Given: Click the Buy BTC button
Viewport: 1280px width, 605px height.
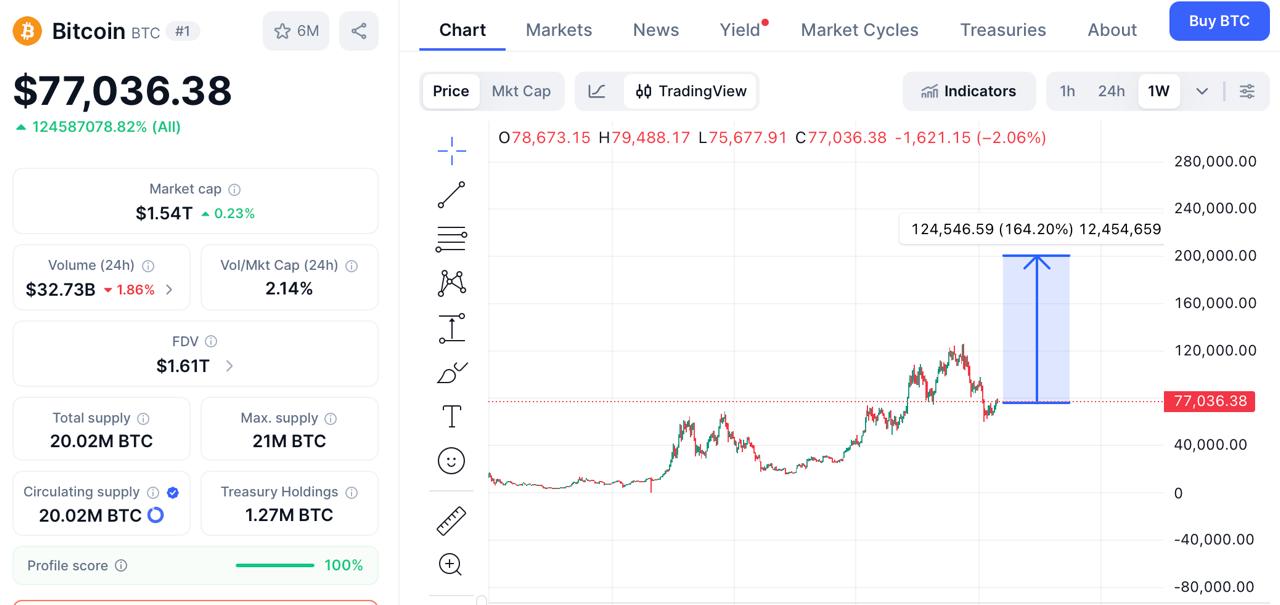Looking at the screenshot, I should [x=1219, y=21].
